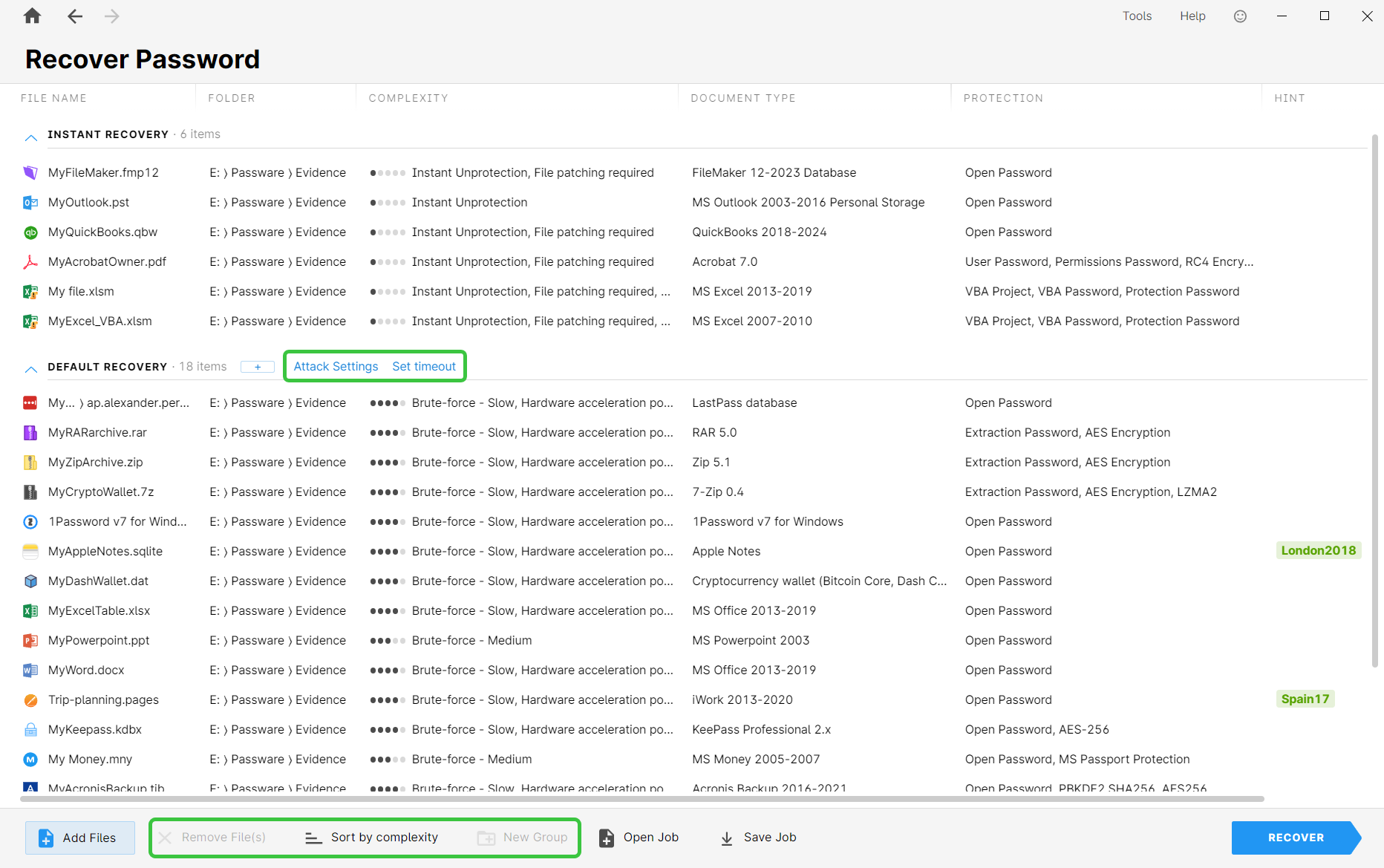Select the MyFileMaker.fmp12 file icon
The width and height of the screenshot is (1384, 868).
[x=30, y=172]
